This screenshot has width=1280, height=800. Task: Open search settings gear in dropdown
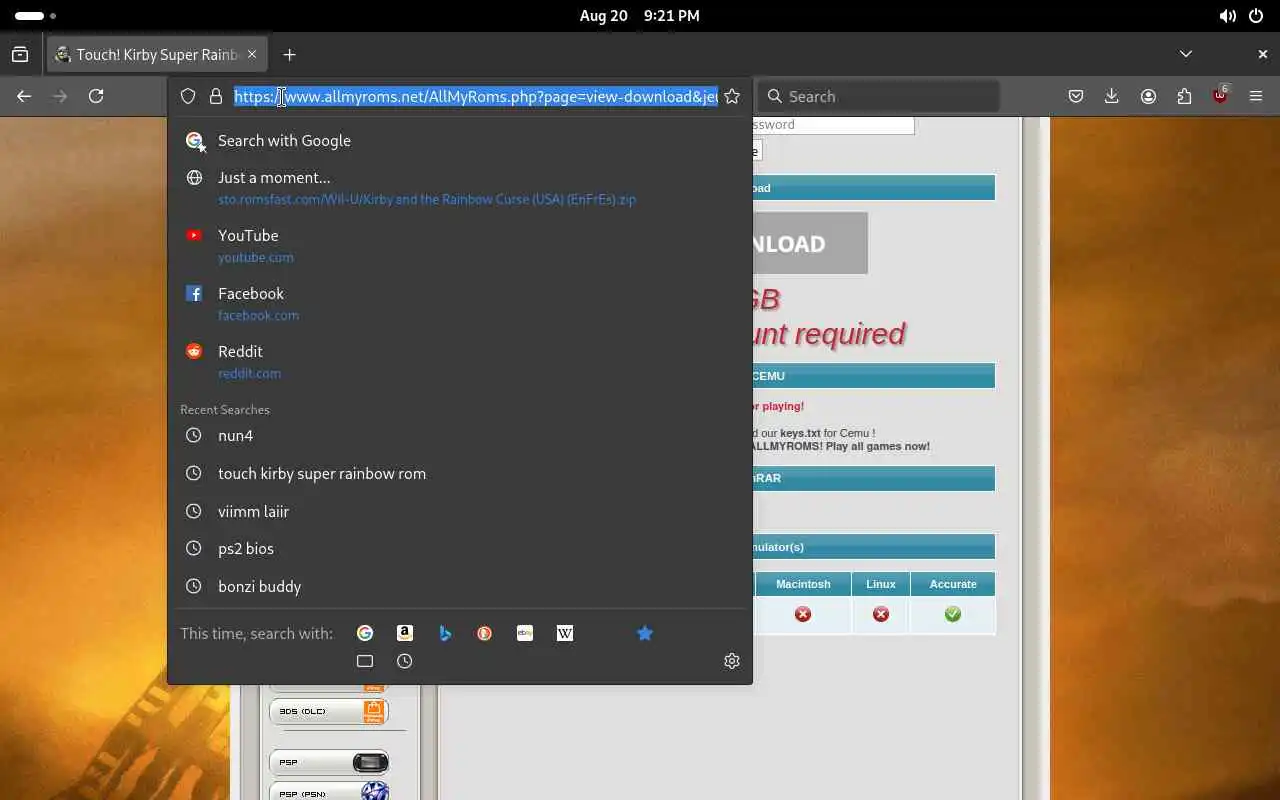[x=732, y=661]
